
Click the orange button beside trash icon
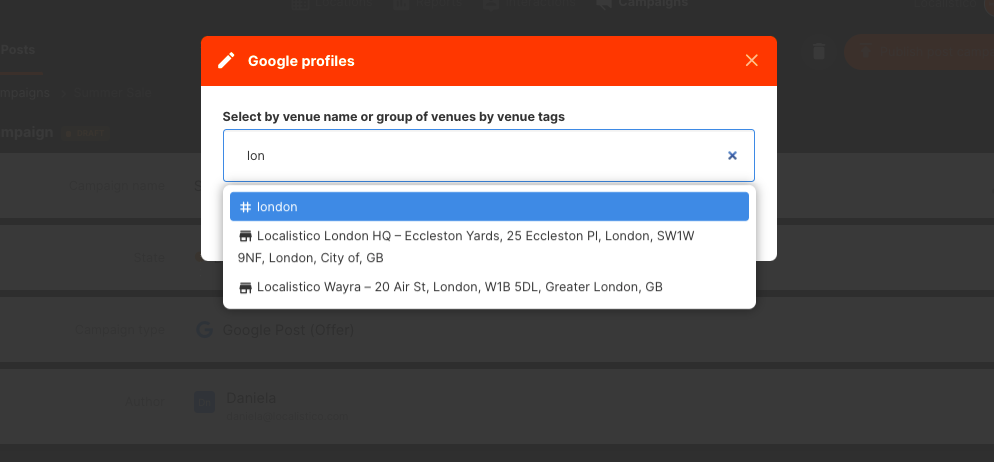pos(919,52)
